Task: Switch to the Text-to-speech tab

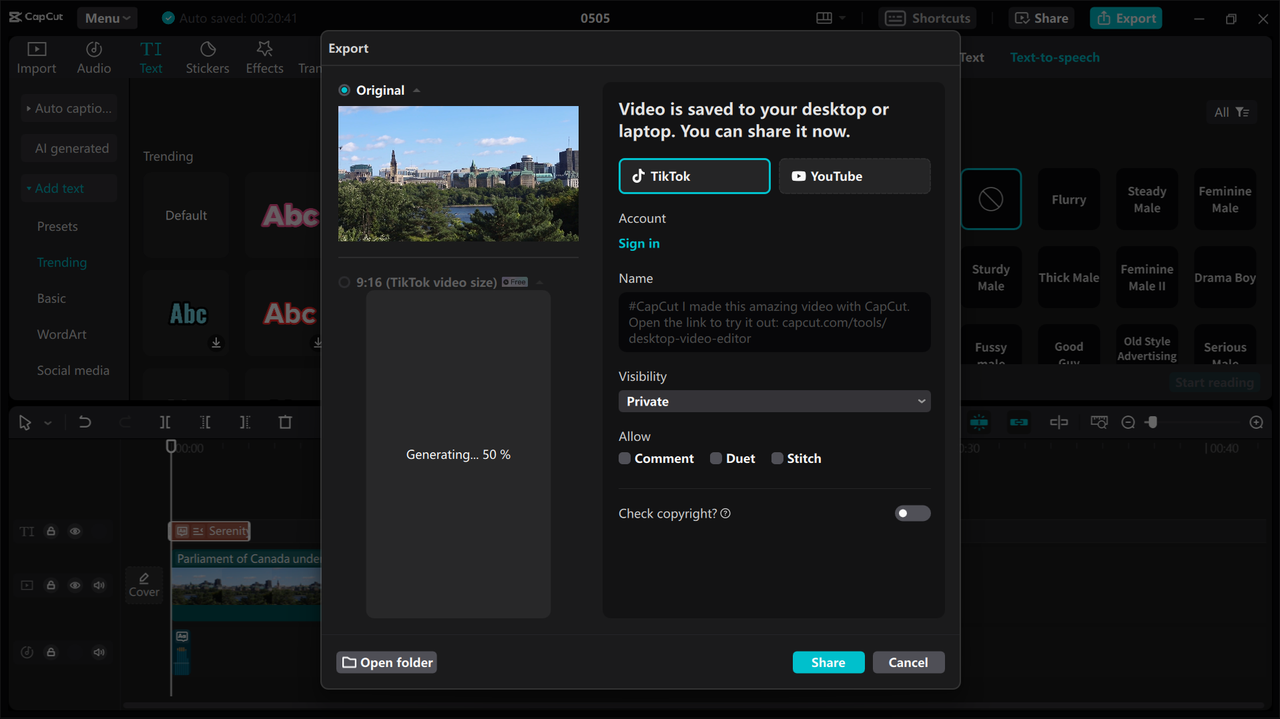Action: [x=1055, y=57]
